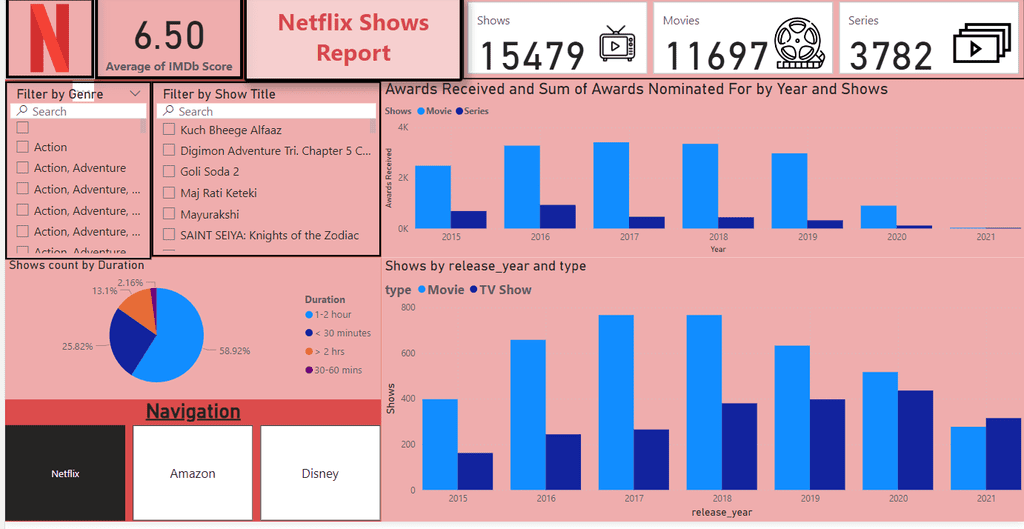
Task: Enable the Mayurakshi checkbox
Action: [x=168, y=214]
